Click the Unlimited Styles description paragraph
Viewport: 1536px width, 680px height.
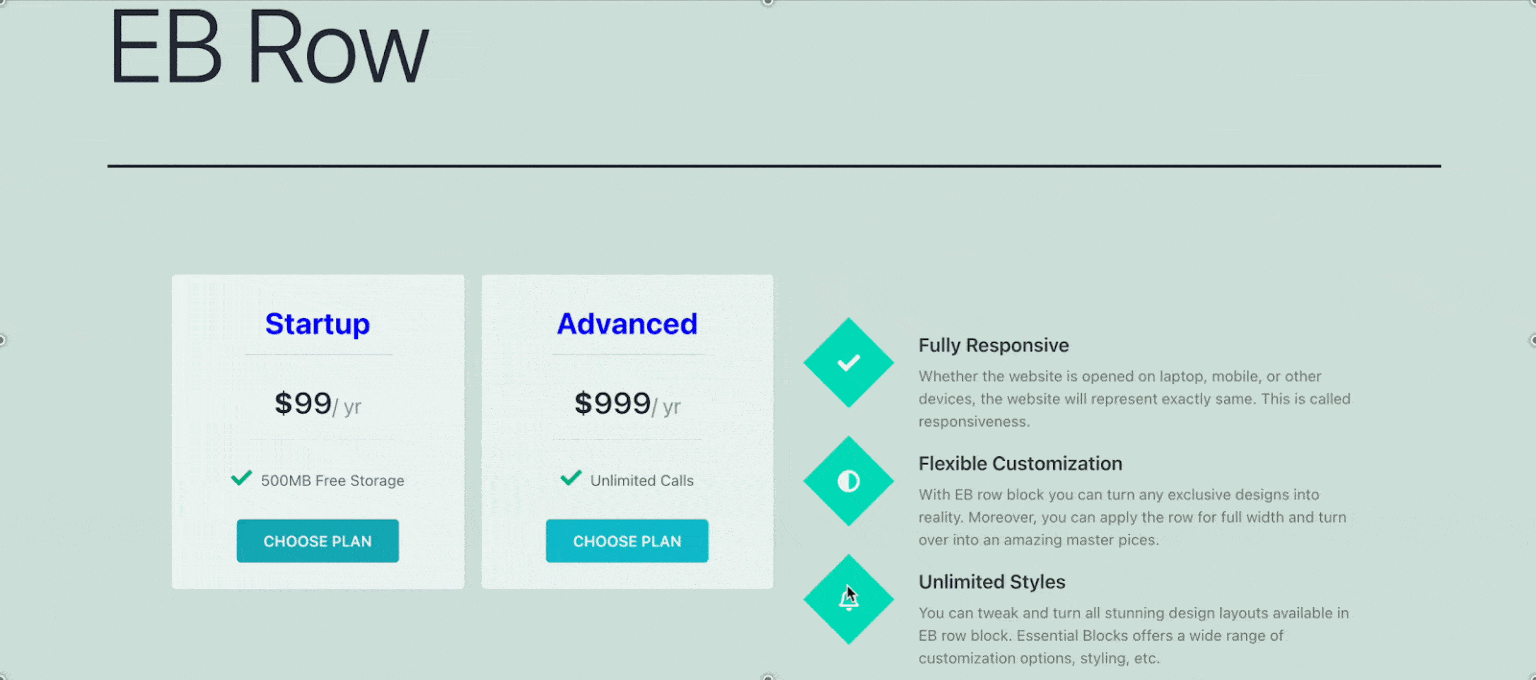[x=1134, y=636]
